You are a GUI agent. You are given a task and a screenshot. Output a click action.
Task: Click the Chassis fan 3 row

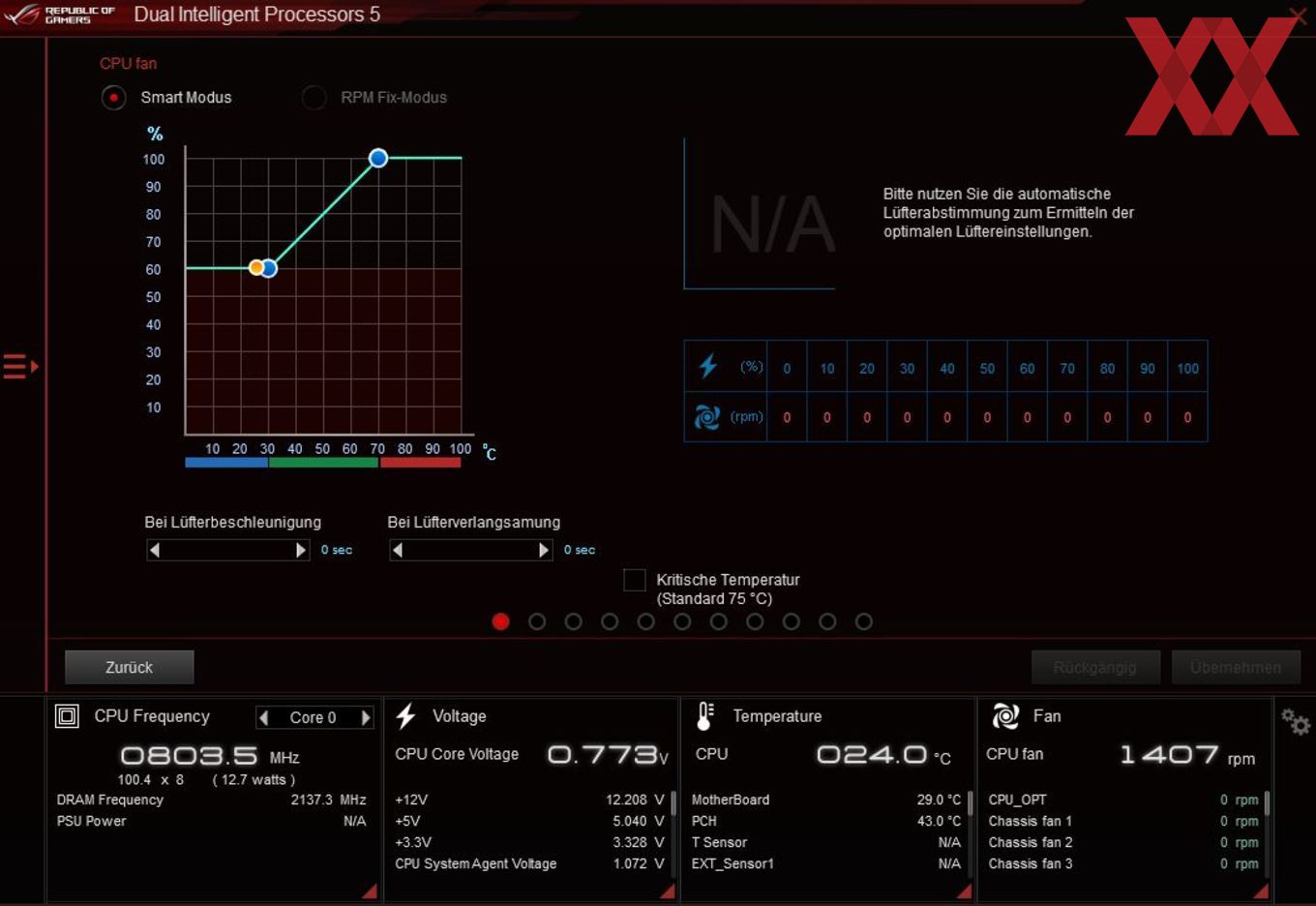click(x=1123, y=863)
